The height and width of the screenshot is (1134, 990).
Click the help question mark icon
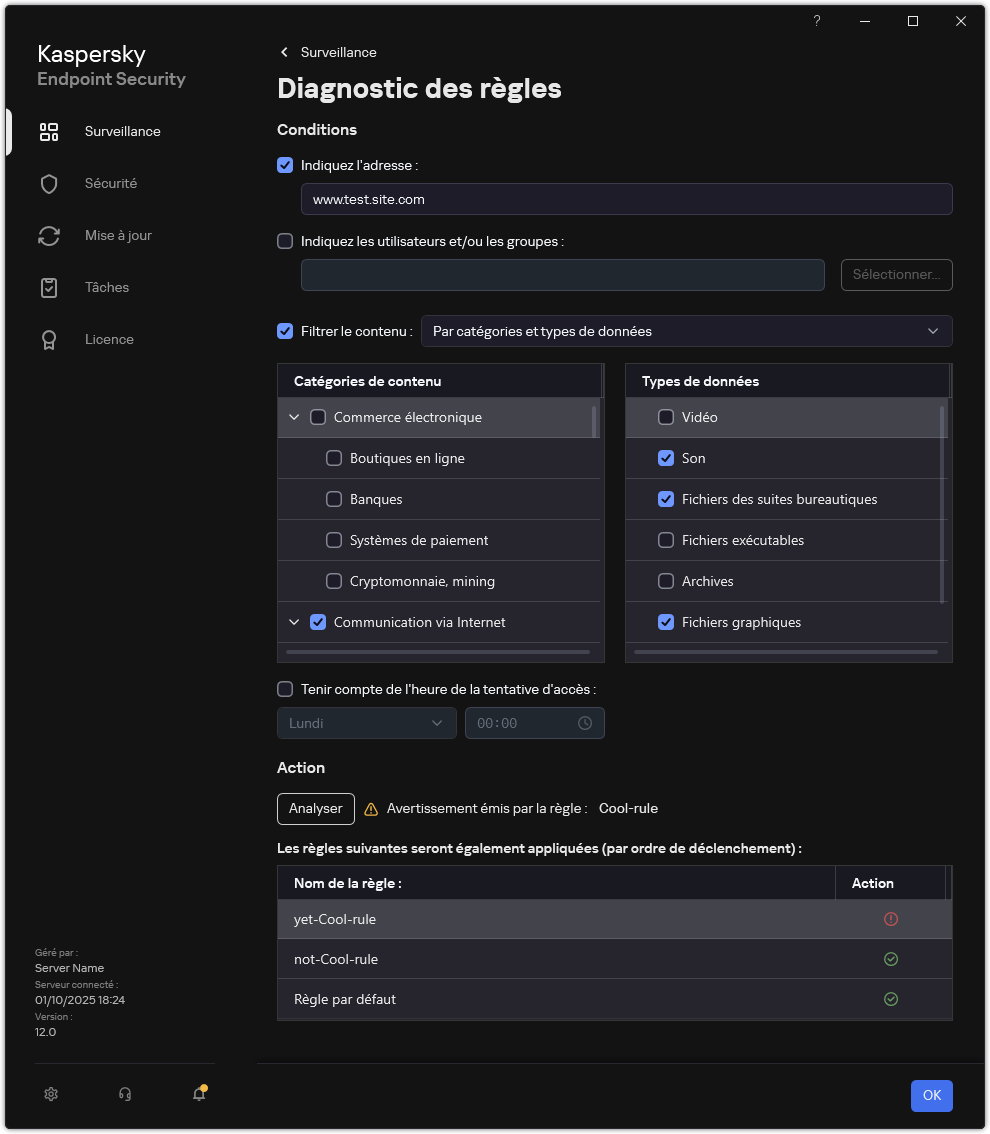[x=817, y=21]
